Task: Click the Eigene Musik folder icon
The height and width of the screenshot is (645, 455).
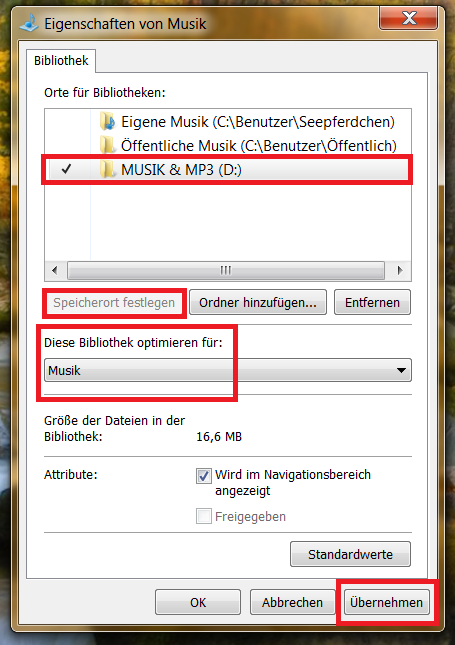Action: [x=107, y=122]
